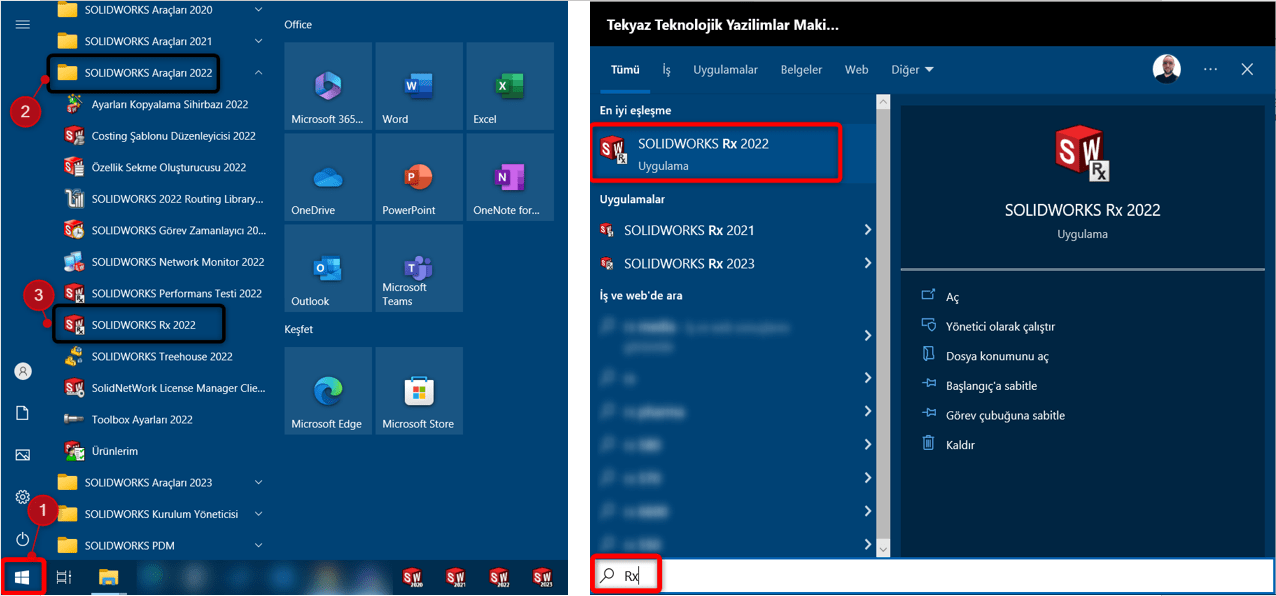
Task: Open the SOLIDWORKS Rx 2022 best match result
Action: click(716, 154)
